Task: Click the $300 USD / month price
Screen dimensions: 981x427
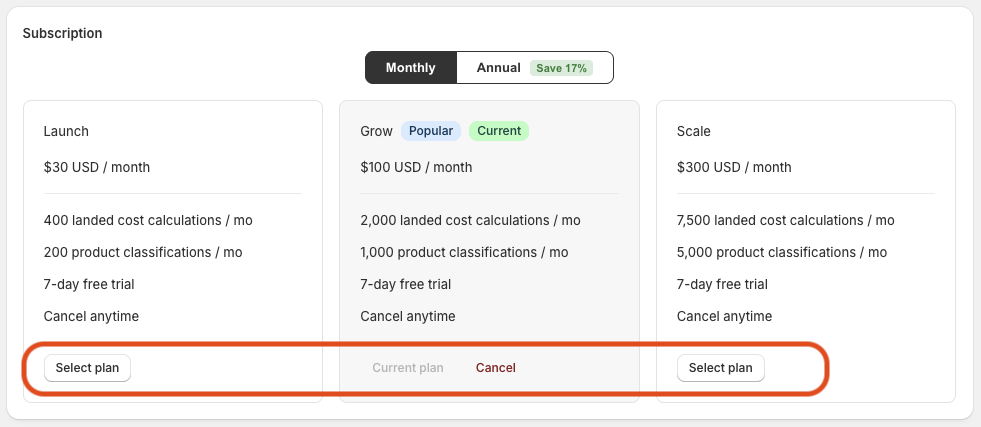Action: click(x=734, y=167)
